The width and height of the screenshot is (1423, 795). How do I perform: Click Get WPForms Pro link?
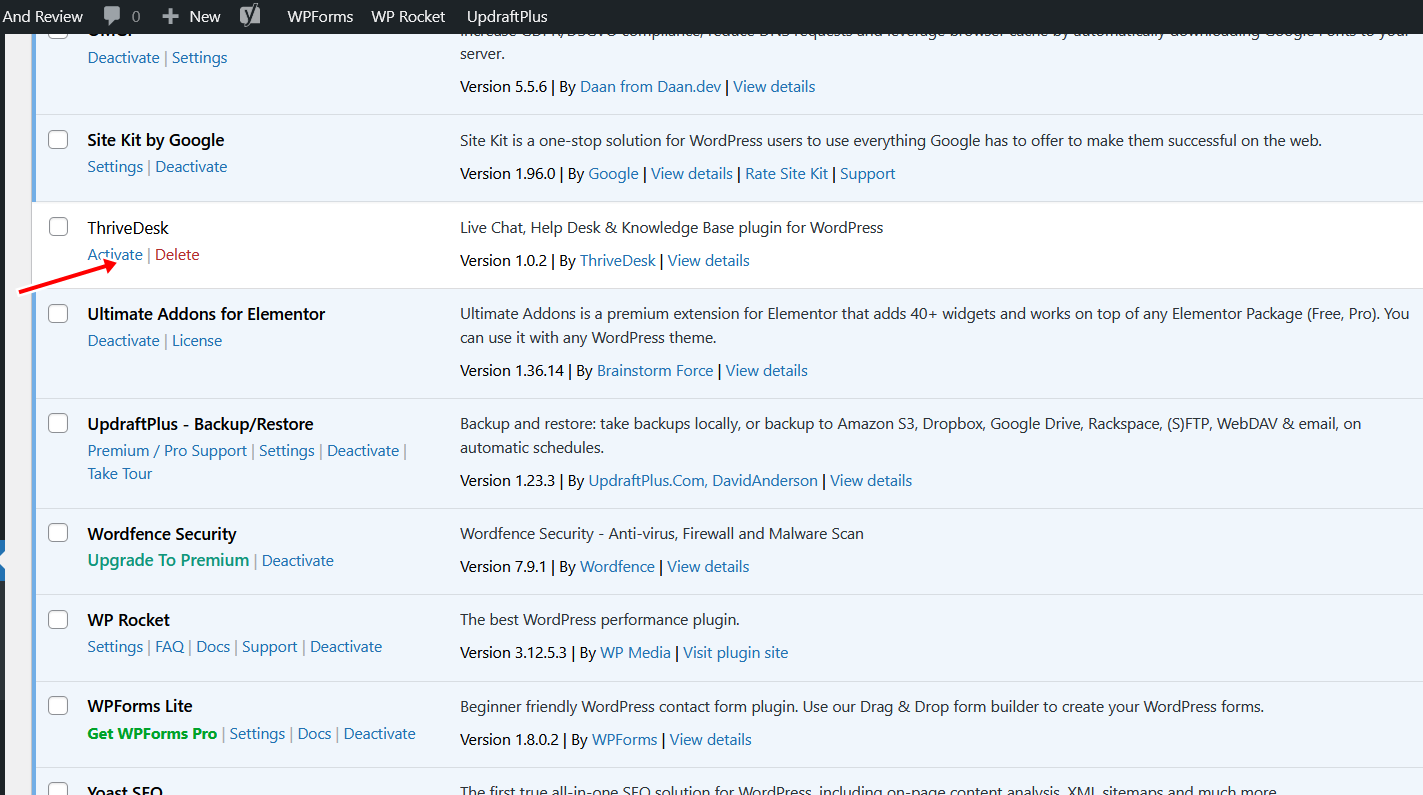152,734
